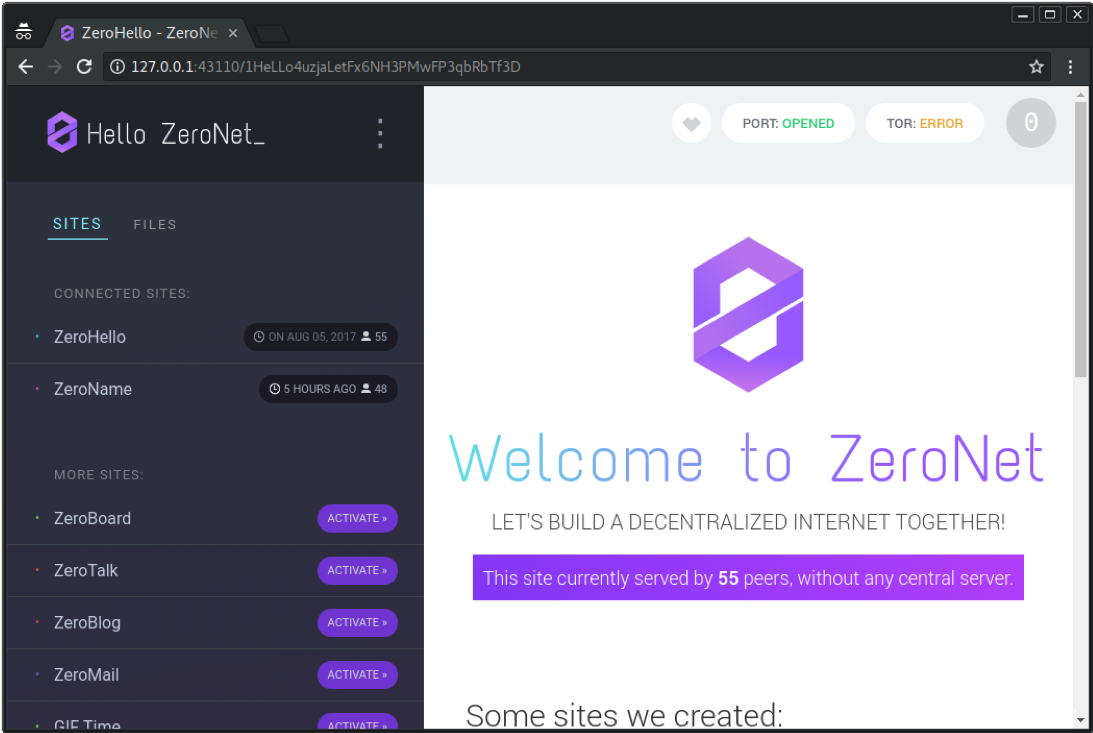Click the 'Welcome to ZeroNet' heading

point(747,458)
